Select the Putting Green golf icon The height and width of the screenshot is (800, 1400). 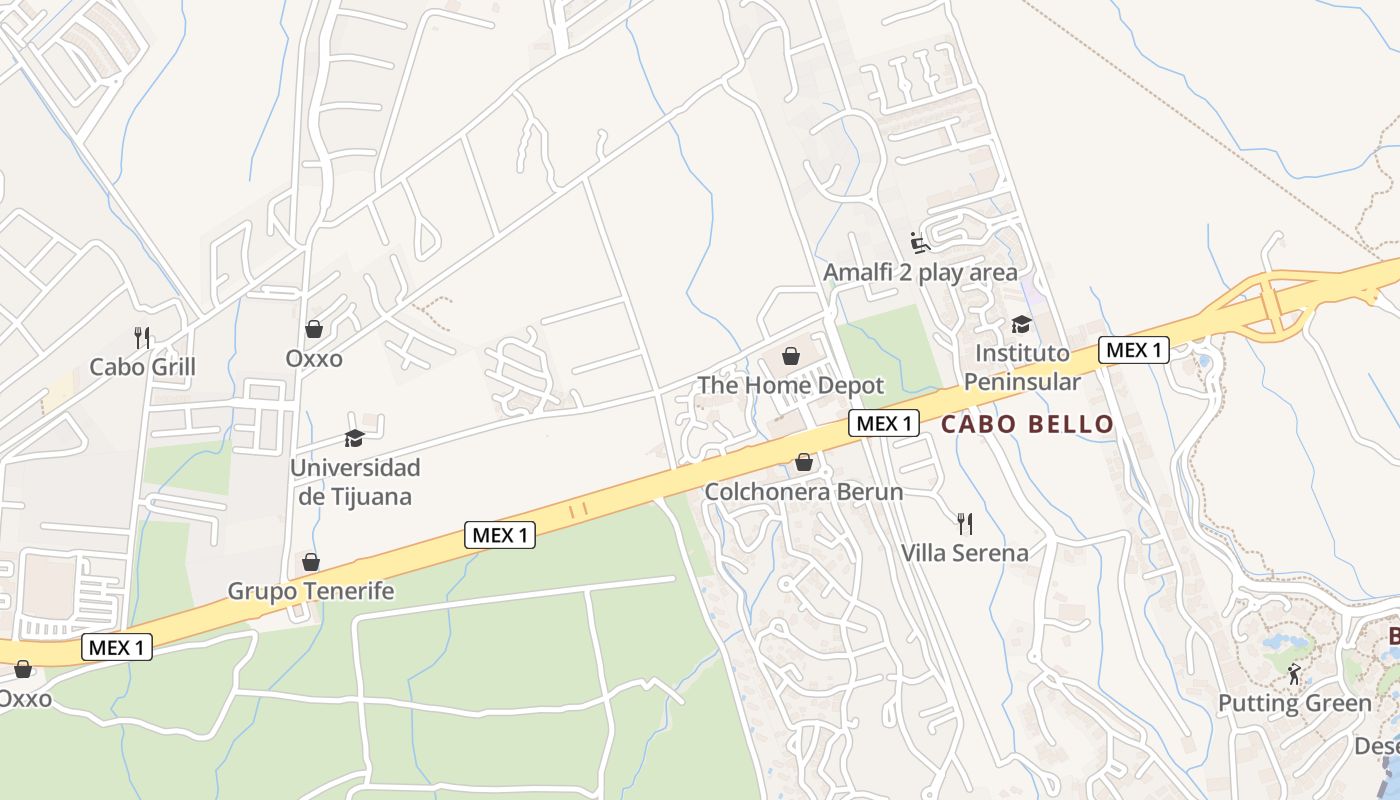1294,674
